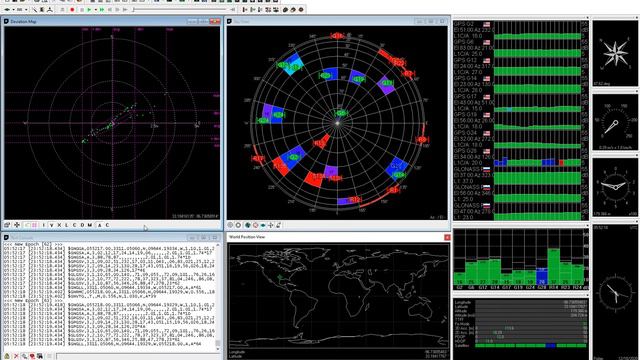Image resolution: width=640 pixels, height=360 pixels.
Task: Click the log playback position slider
Action: click(180, 9)
